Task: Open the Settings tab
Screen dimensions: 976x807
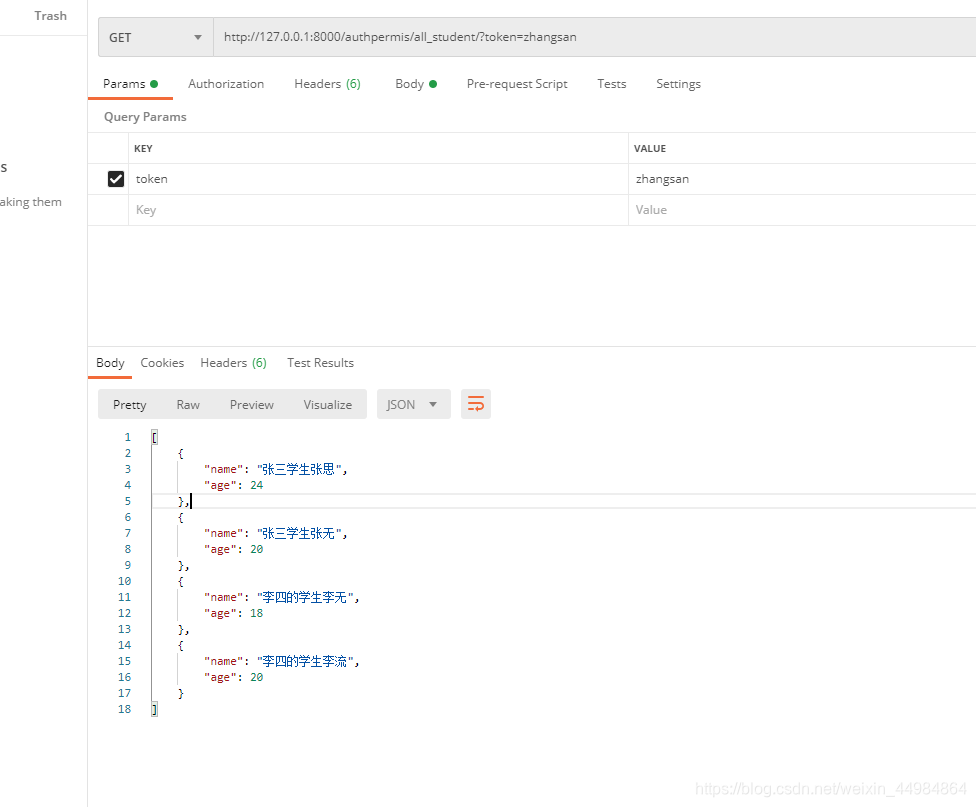Action: click(x=678, y=84)
